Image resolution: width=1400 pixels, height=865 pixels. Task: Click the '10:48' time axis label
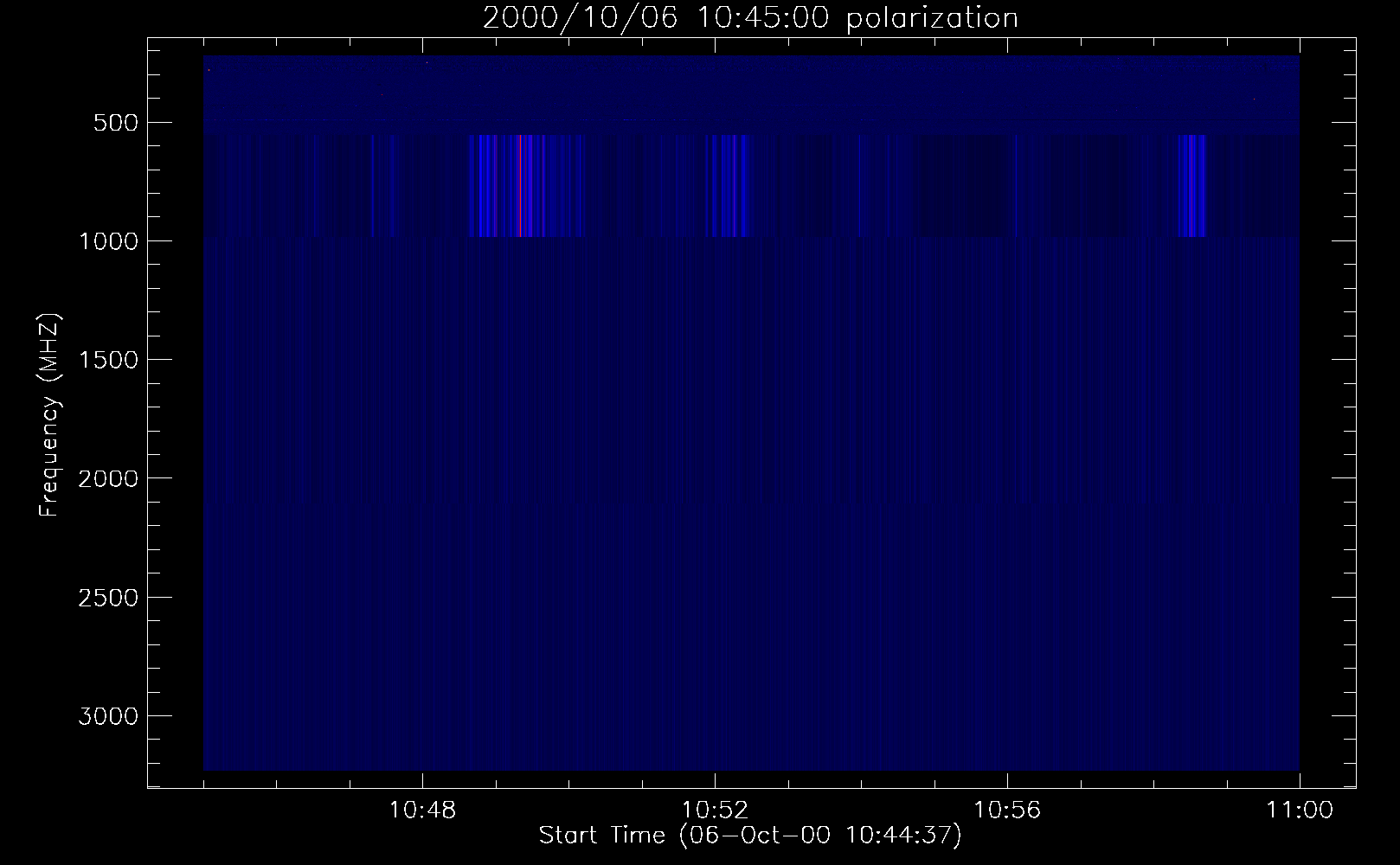pos(422,811)
